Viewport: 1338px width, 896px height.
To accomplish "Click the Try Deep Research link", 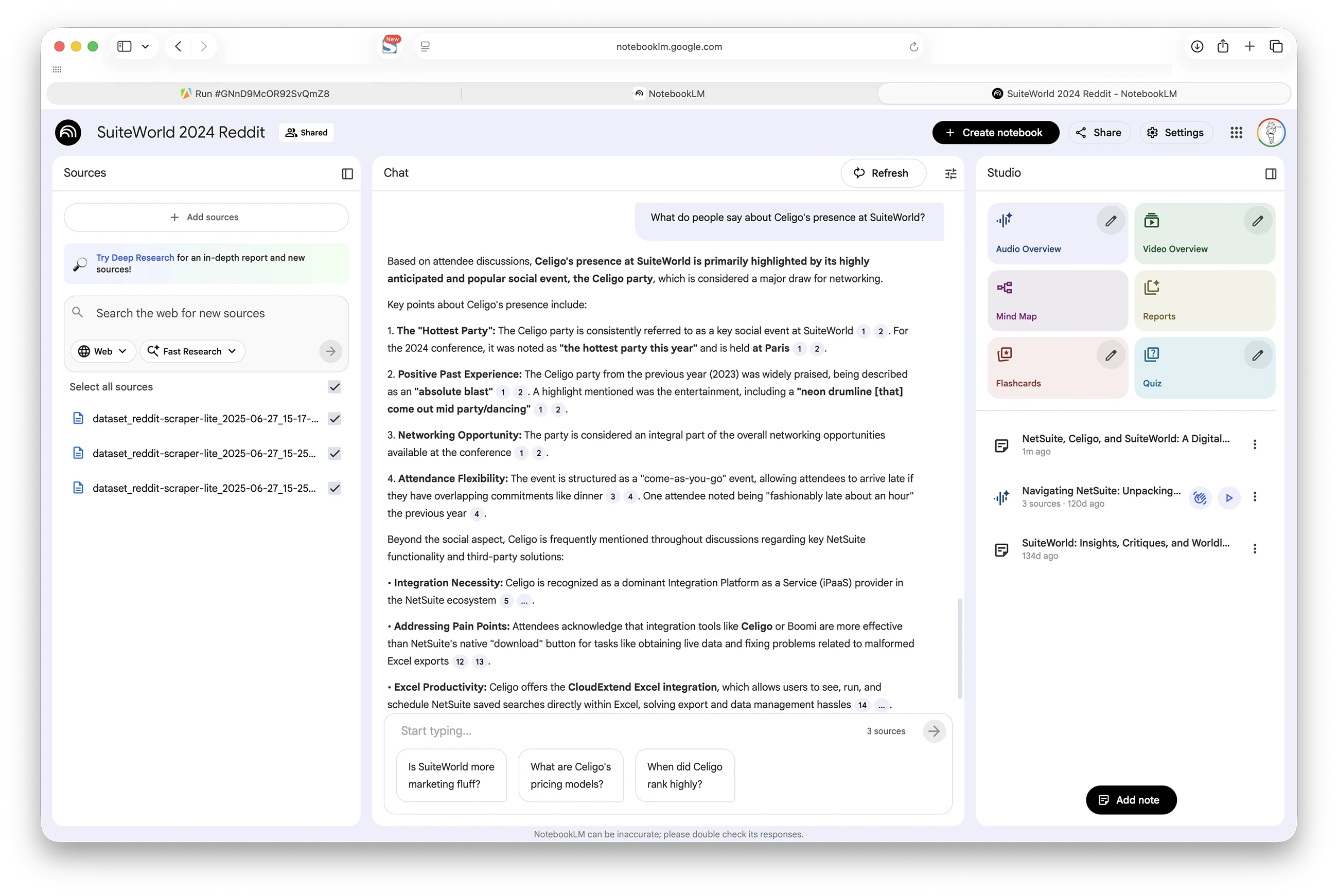I will click(135, 258).
